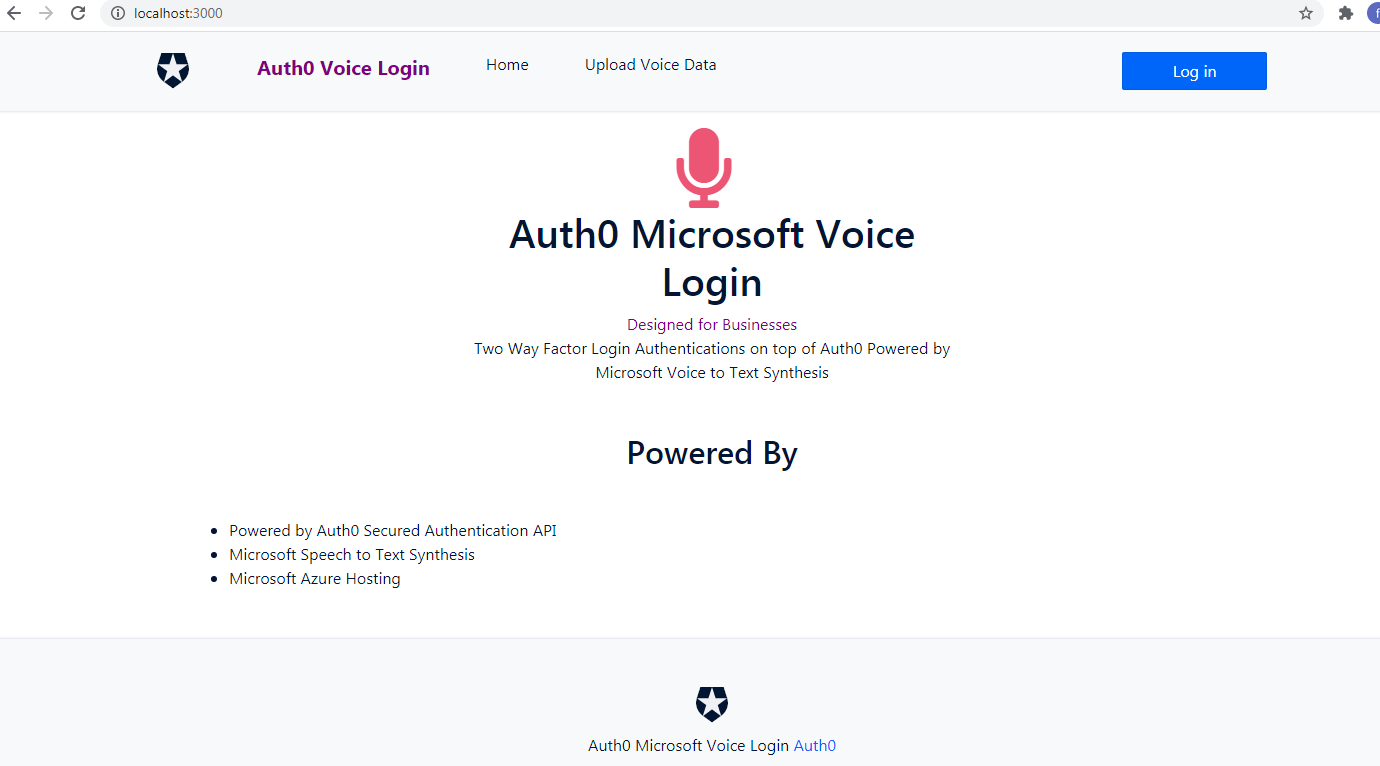Open Upload Voice Data nav item

tap(650, 65)
